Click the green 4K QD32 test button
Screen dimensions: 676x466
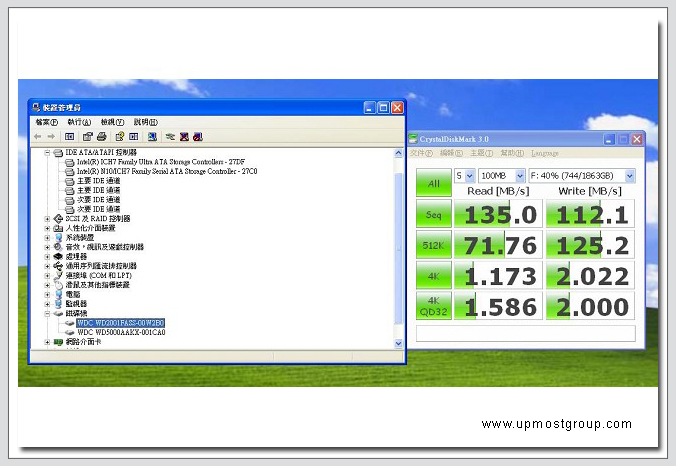pos(434,306)
